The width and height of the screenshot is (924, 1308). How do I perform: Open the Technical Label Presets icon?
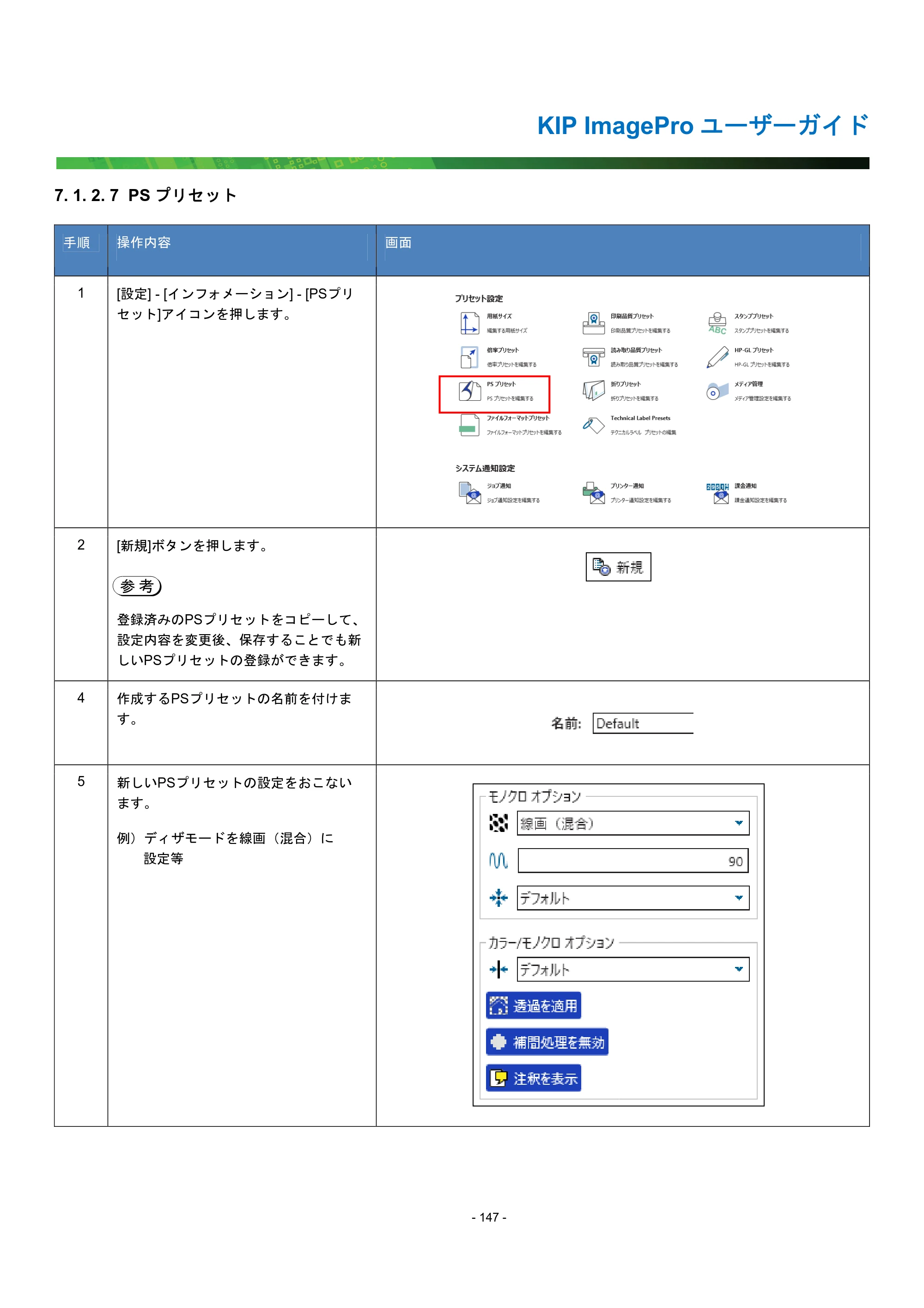[x=593, y=425]
